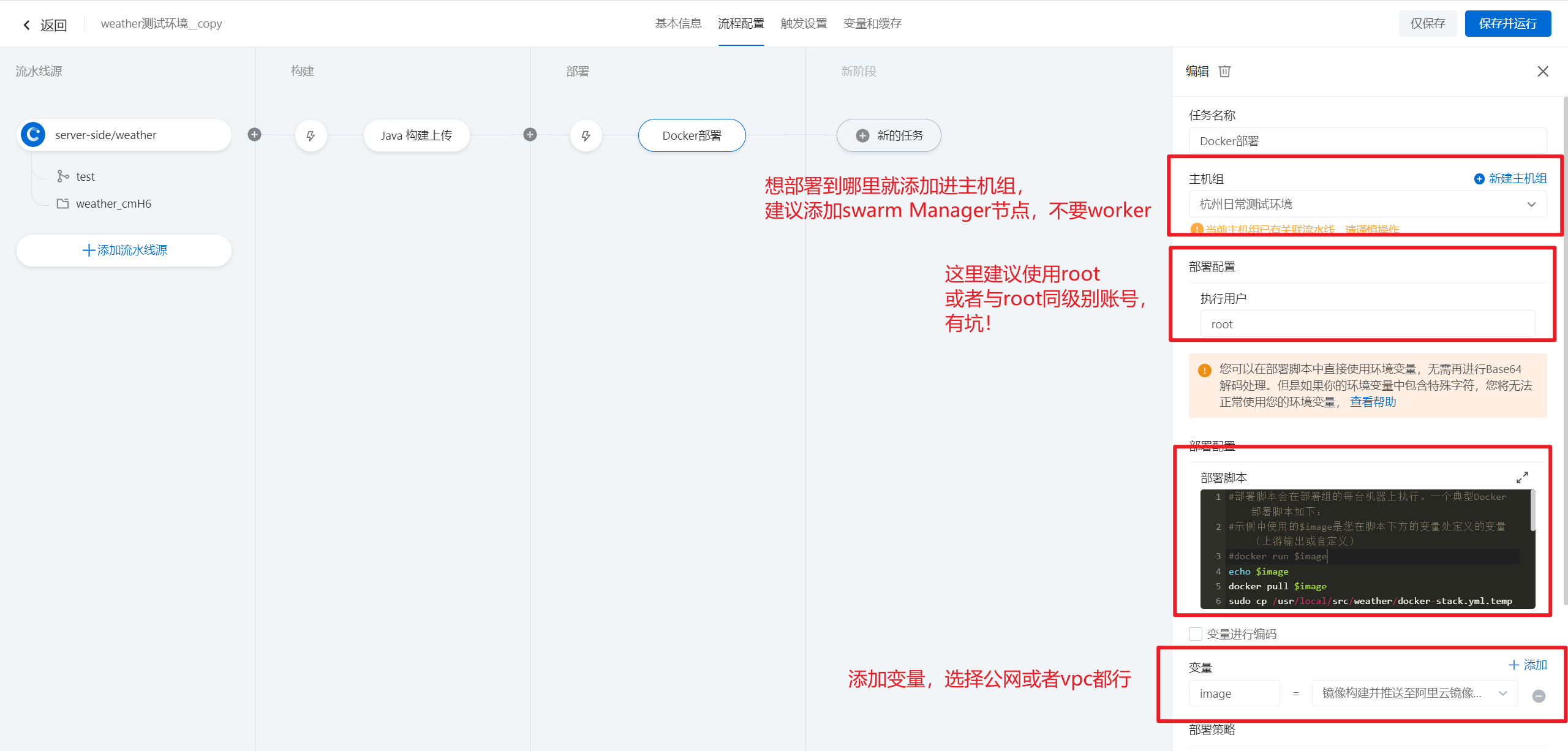Click the lightning trigger icon before Java 构建上传
Viewport: 1568px width, 751px height.
311,135
